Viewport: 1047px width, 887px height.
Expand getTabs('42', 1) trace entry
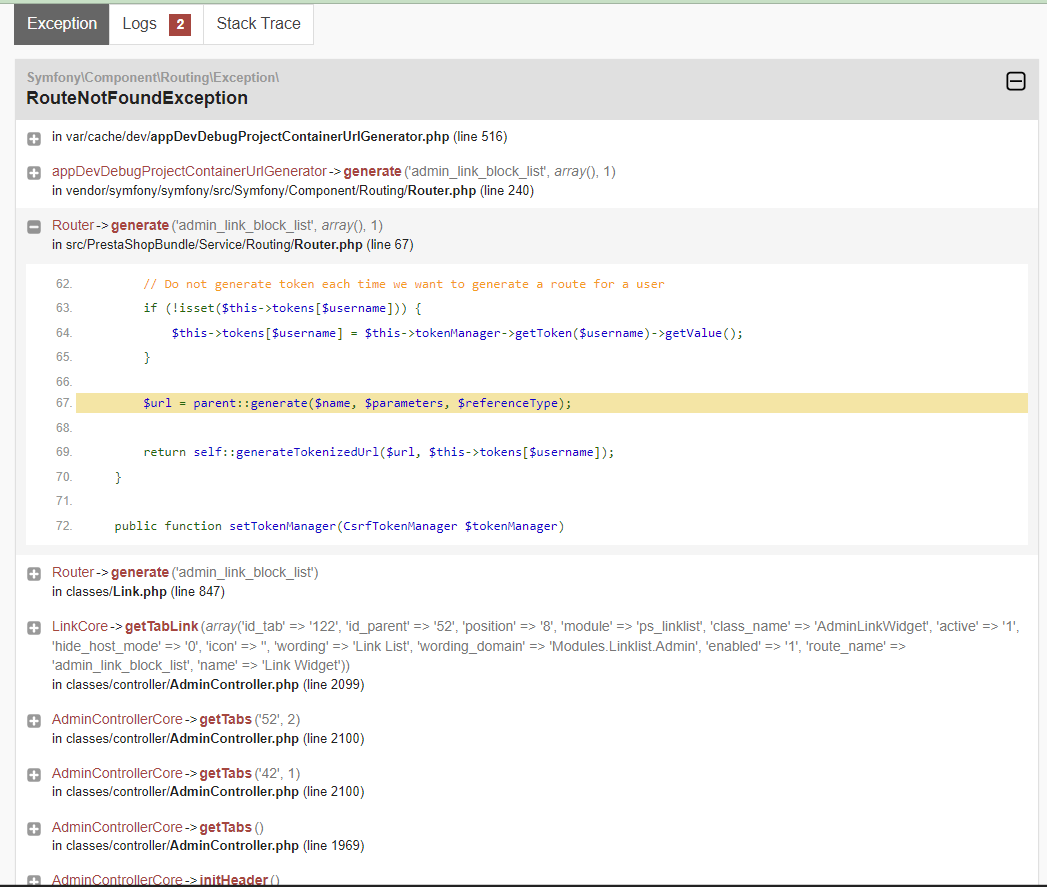click(x=34, y=775)
